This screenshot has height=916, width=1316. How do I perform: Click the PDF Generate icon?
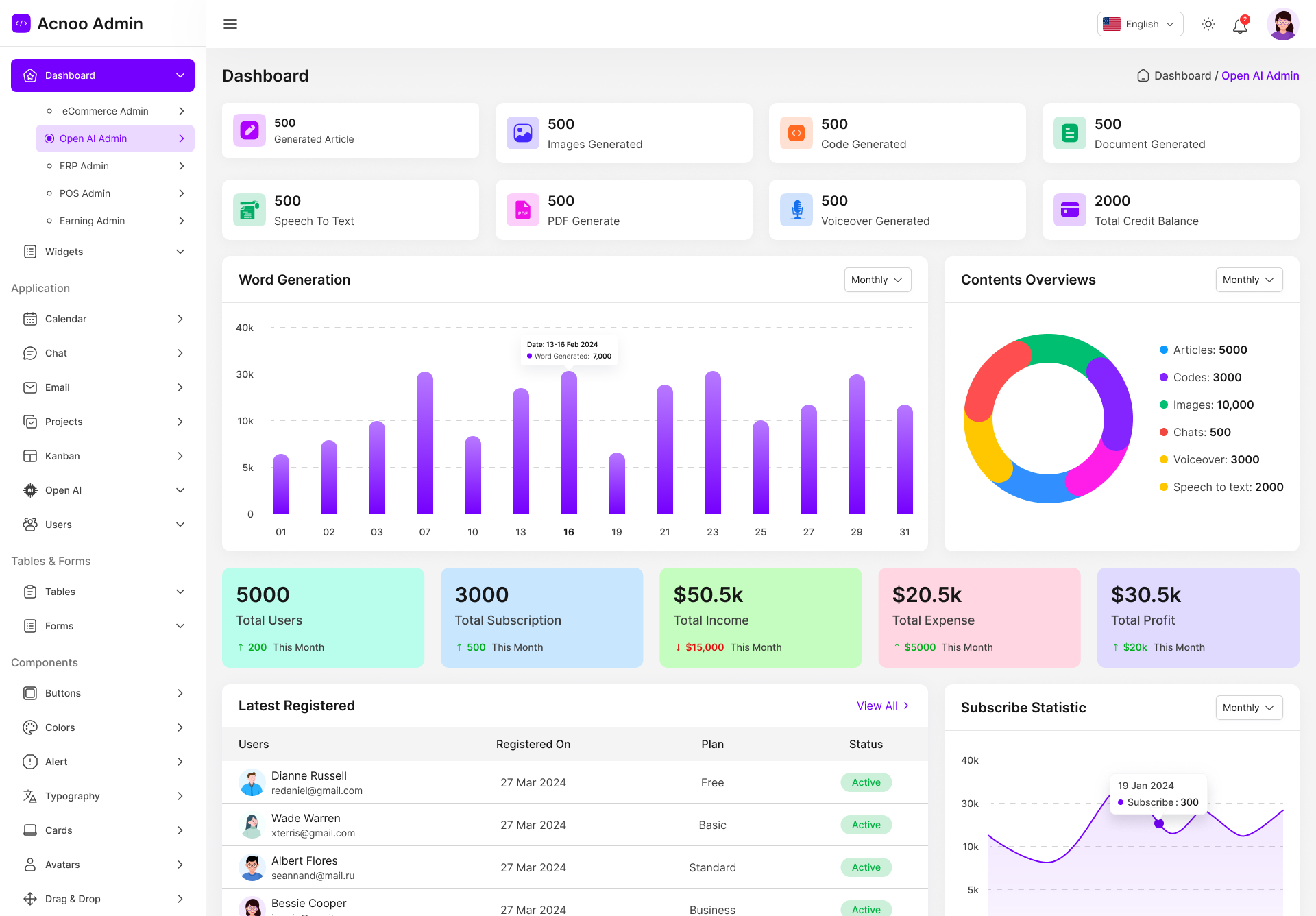pyautogui.click(x=523, y=210)
